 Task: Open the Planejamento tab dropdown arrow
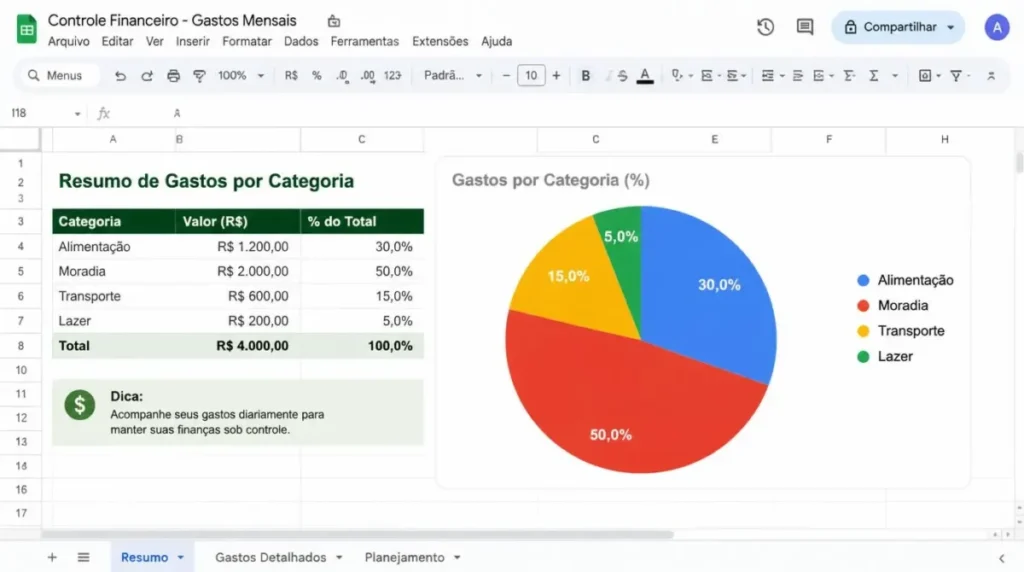click(457, 558)
